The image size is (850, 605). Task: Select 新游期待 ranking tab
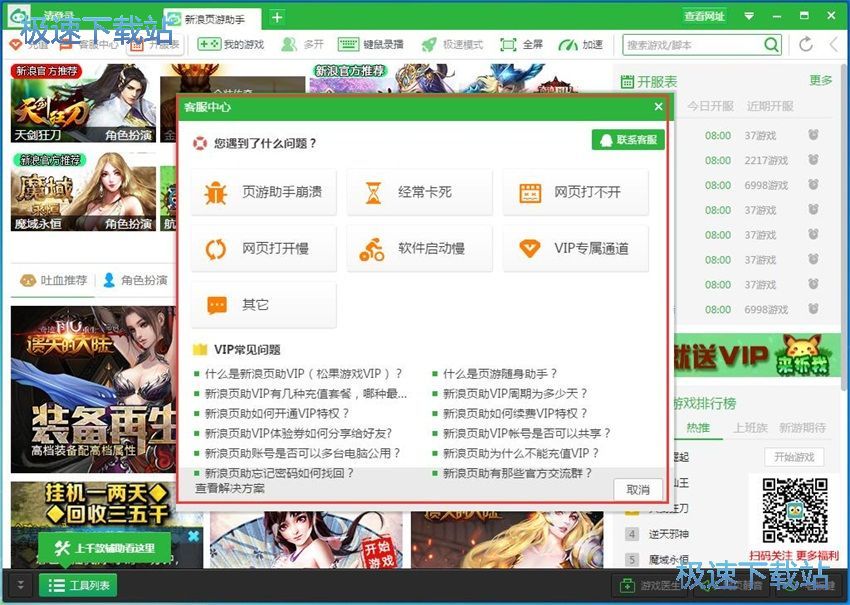[x=802, y=428]
